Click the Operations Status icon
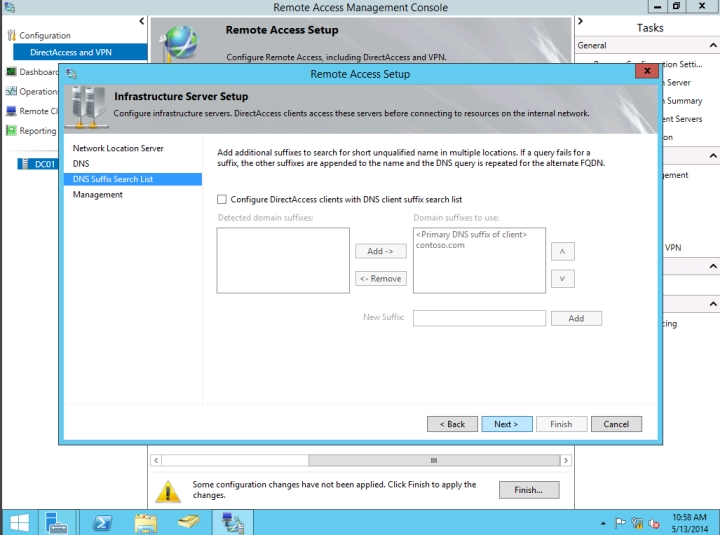Screen dimensions: 720x535 click(x=11, y=91)
